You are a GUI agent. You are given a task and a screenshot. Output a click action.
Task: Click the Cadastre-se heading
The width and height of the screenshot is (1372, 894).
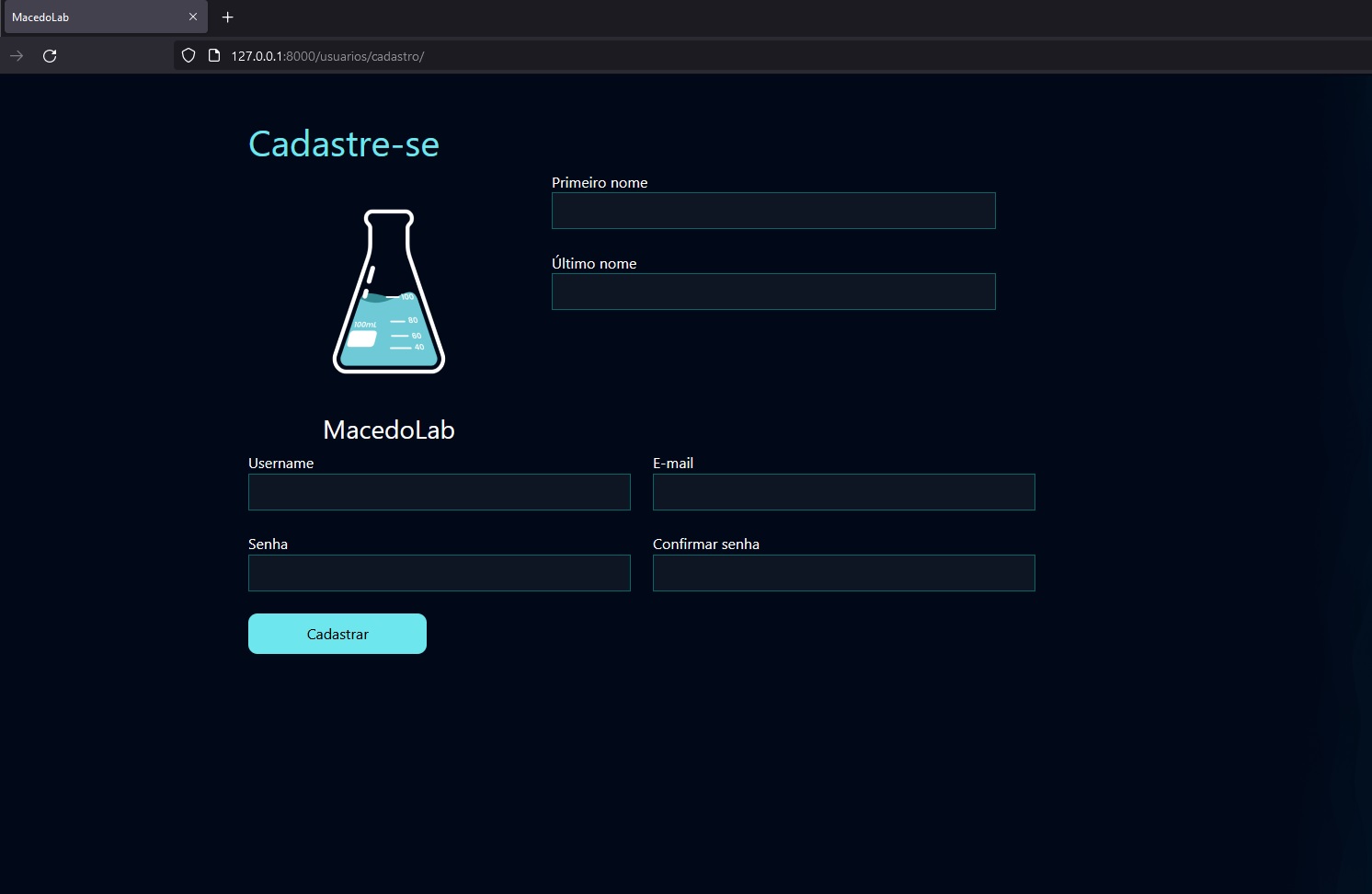click(x=343, y=143)
